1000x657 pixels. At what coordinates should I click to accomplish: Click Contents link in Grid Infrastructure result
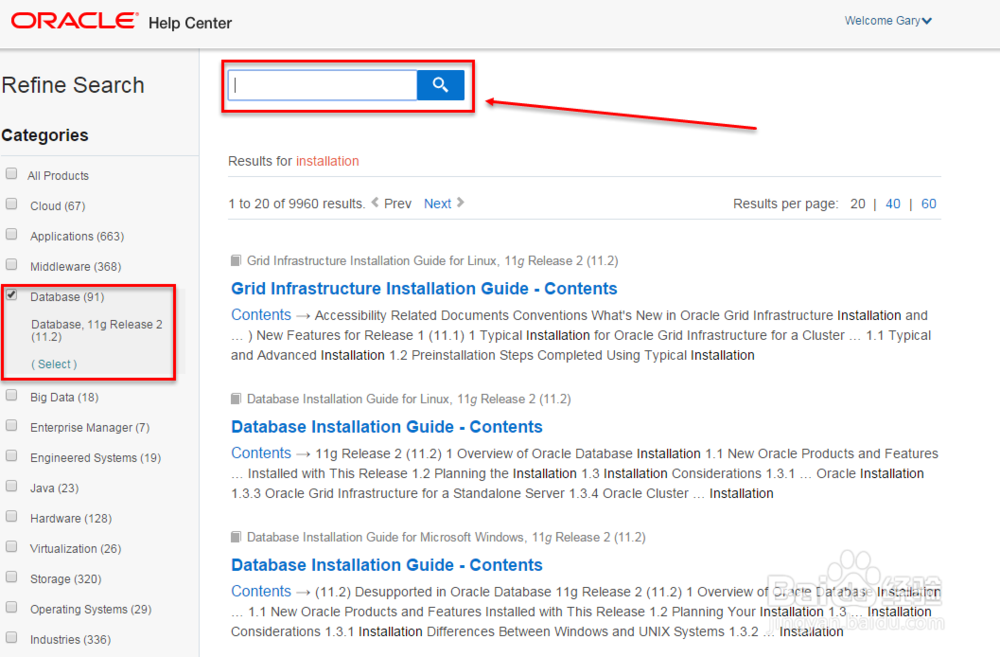coord(261,314)
